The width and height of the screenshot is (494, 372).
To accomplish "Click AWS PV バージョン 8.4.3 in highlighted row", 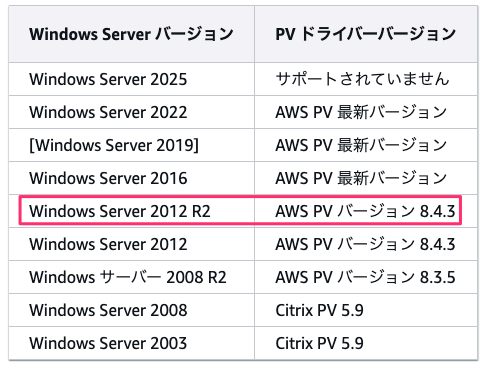I will pyautogui.click(x=365, y=211).
